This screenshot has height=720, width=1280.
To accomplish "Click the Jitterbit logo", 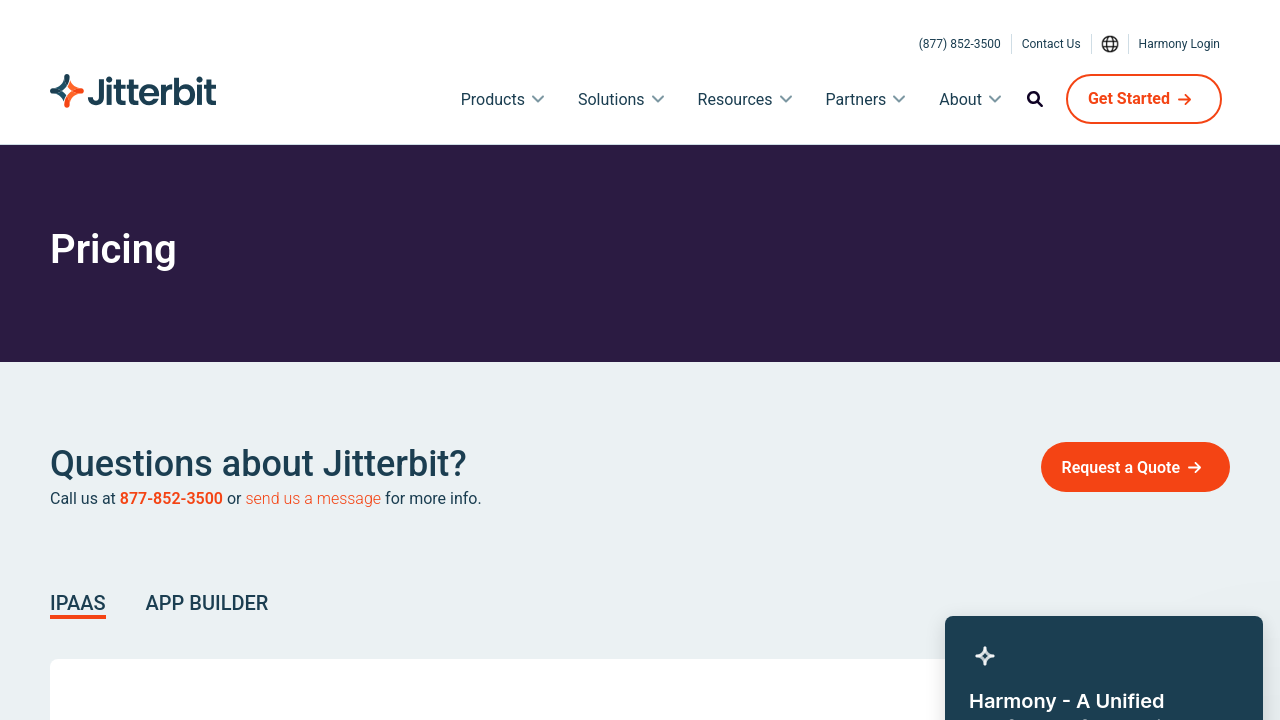I will 133,91.
